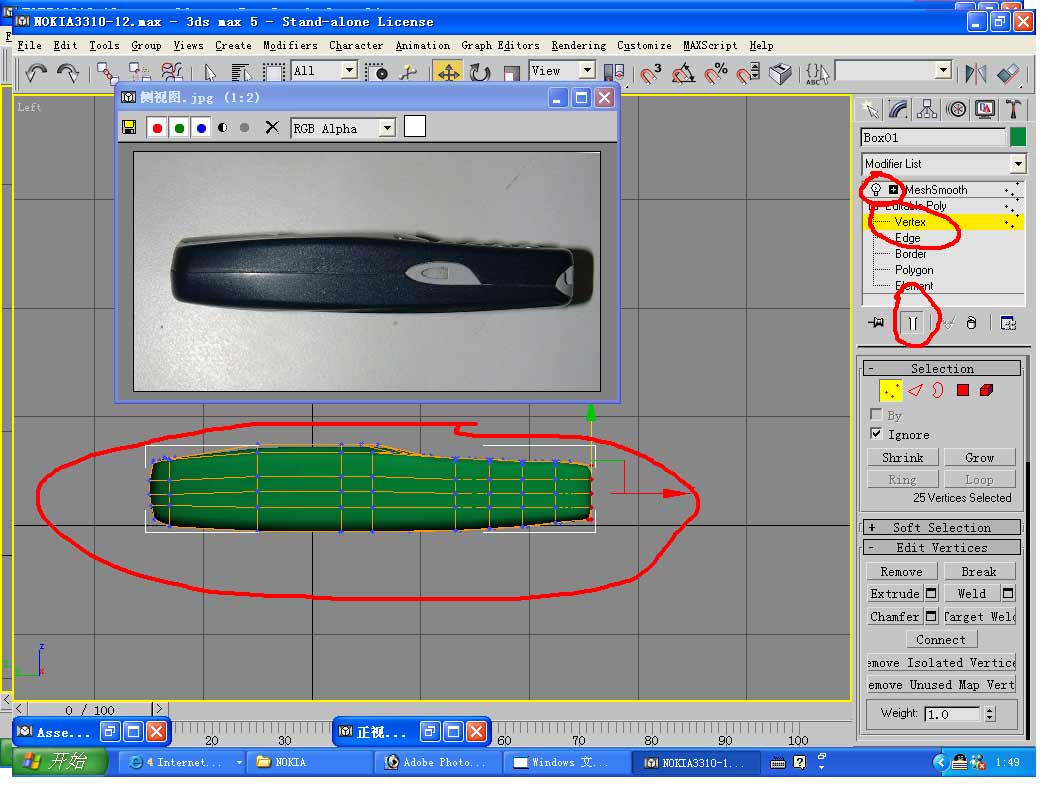Open the View reference coordinate dropdown

pos(587,70)
